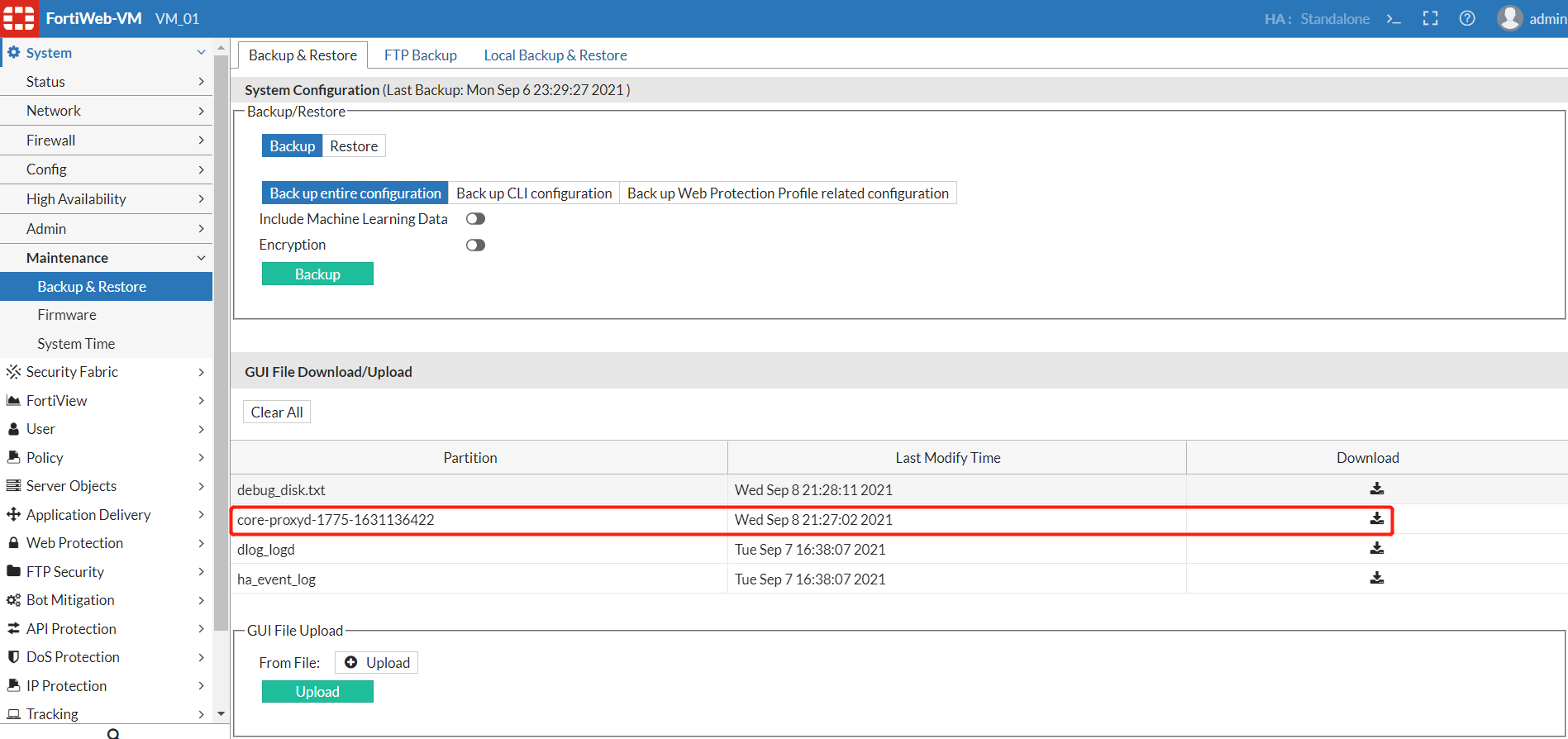Open the CLI console icon

click(x=1394, y=19)
